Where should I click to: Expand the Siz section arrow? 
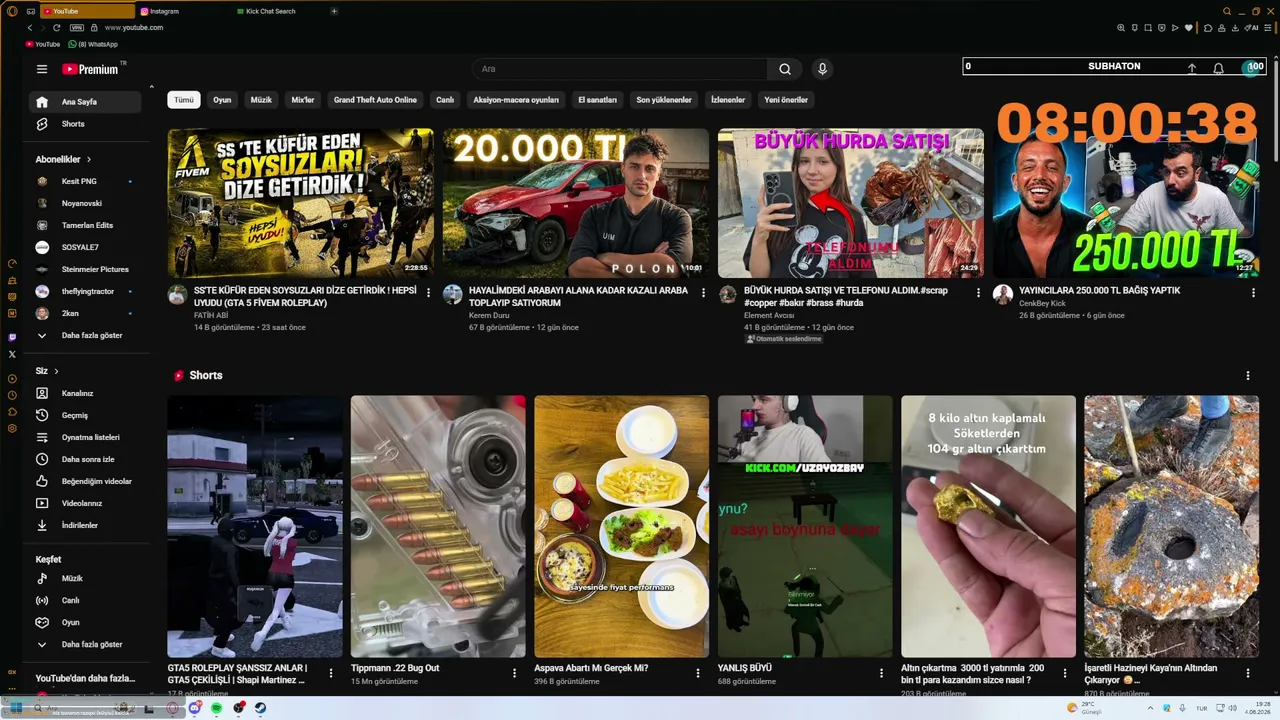56,371
